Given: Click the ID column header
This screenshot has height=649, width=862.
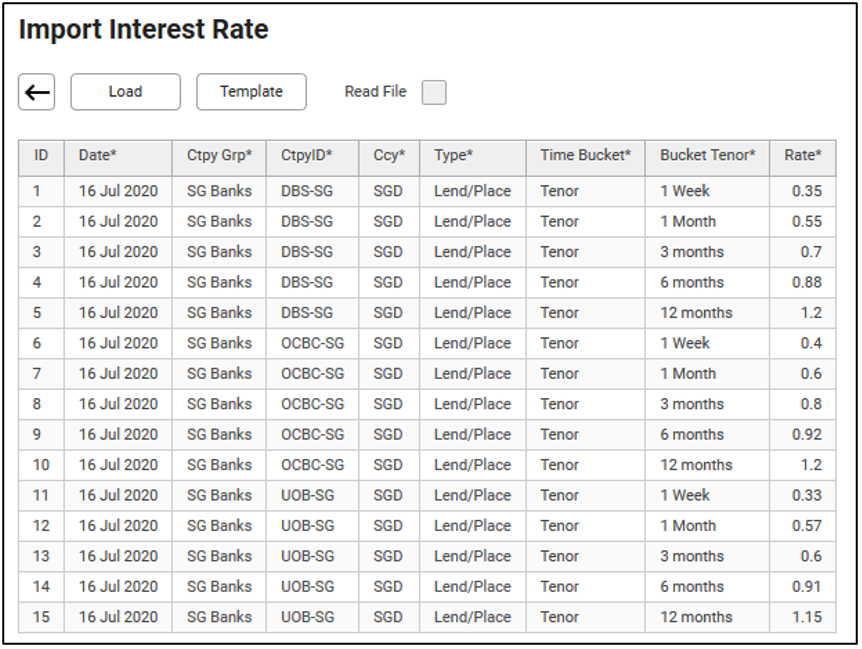Looking at the screenshot, I should [41, 156].
